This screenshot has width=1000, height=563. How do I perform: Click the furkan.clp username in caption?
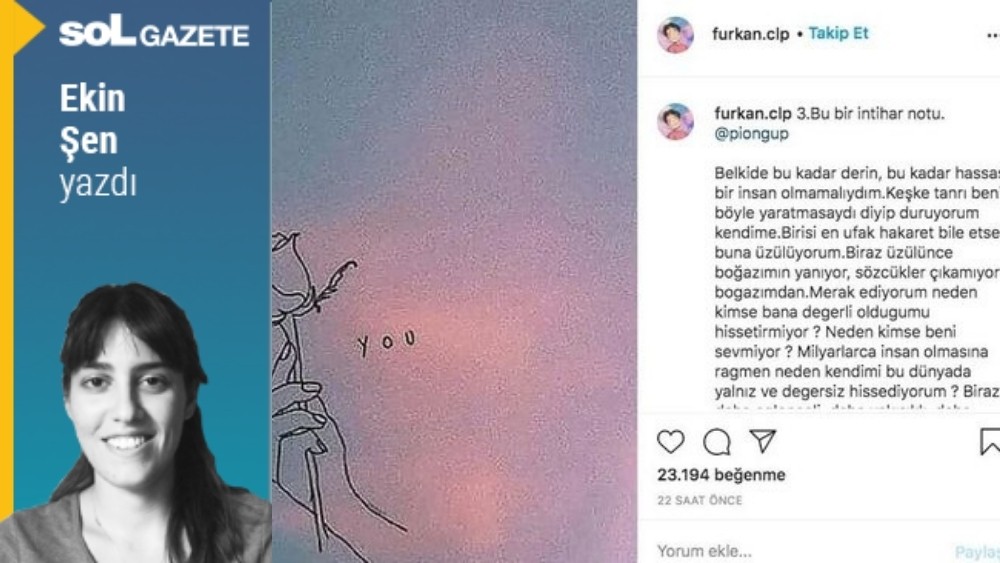pos(753,113)
